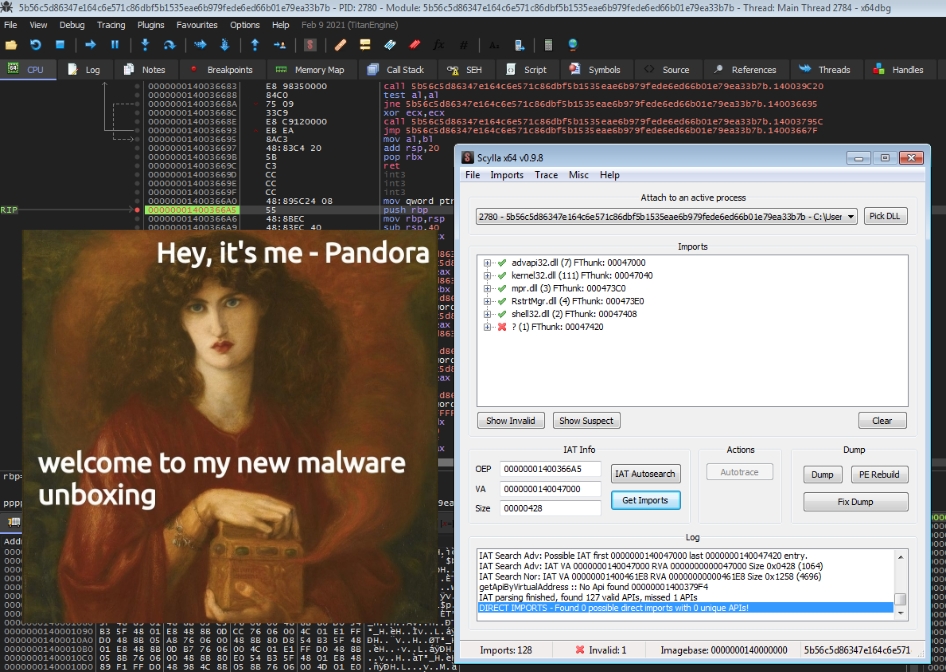Select the 'DIRECT IMPORTS' highlighted log line

pos(685,608)
